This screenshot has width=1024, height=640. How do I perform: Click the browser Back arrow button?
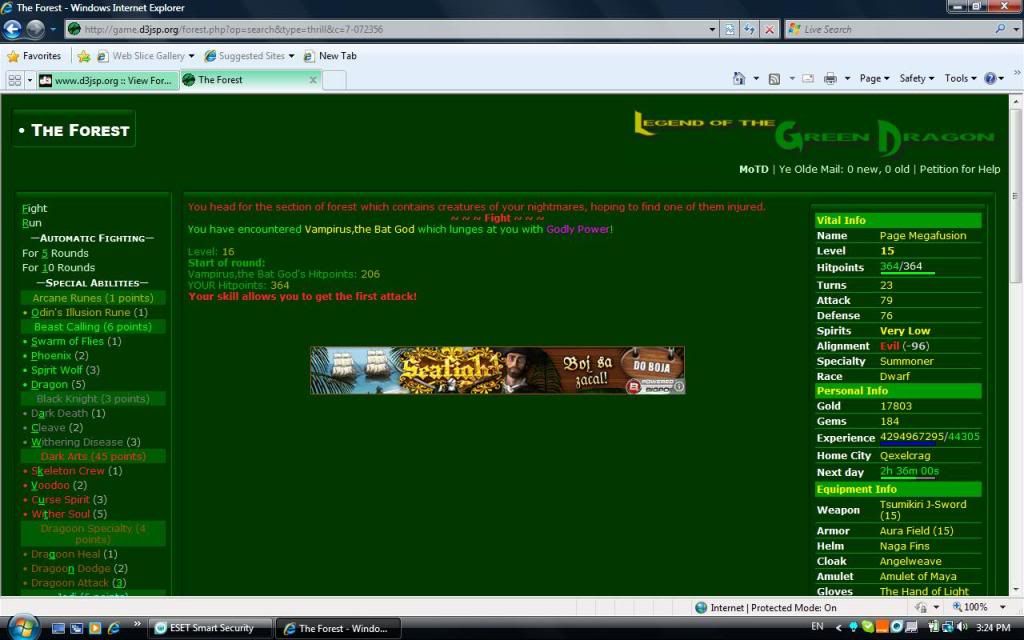click(x=14, y=30)
